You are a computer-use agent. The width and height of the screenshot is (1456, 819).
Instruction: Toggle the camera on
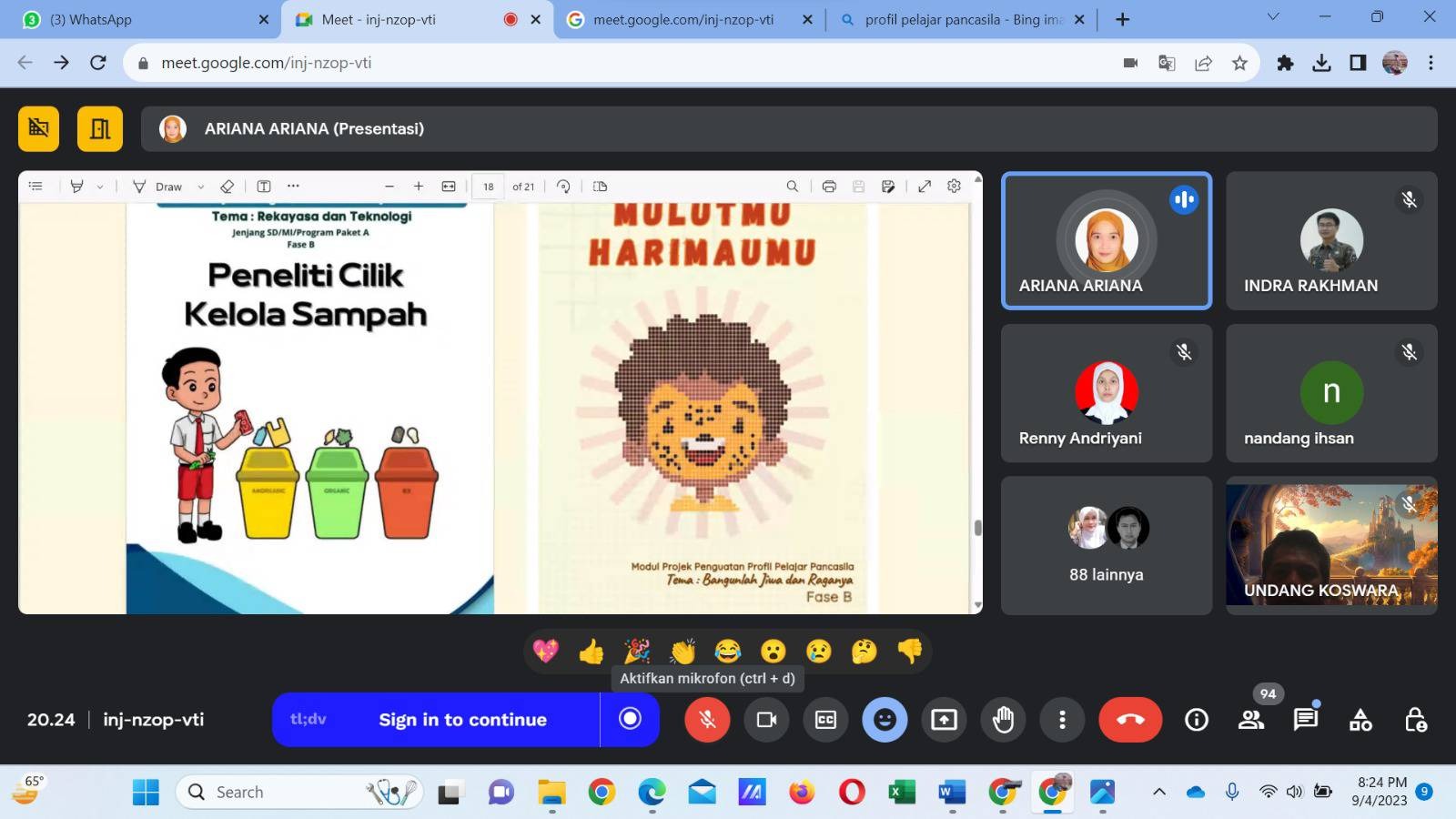click(x=766, y=720)
